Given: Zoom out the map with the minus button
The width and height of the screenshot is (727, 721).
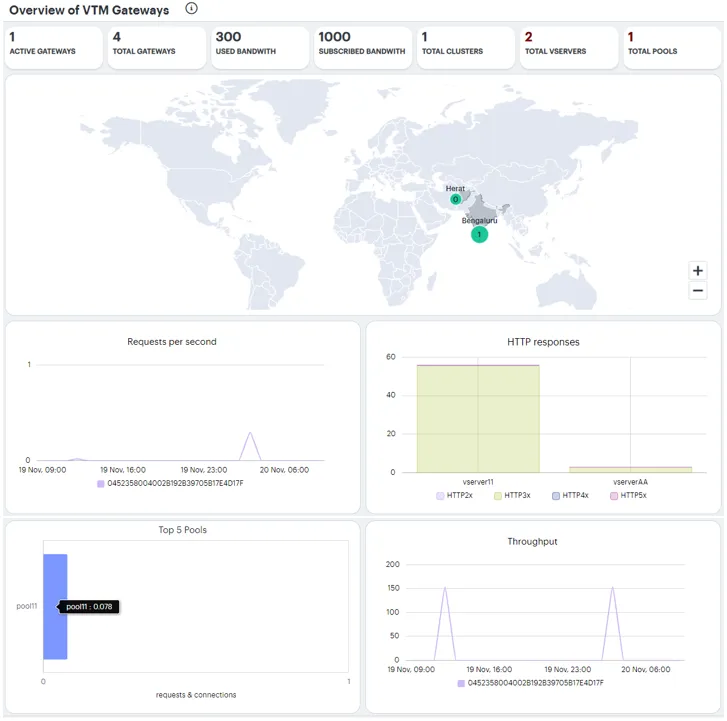Looking at the screenshot, I should pos(697,291).
